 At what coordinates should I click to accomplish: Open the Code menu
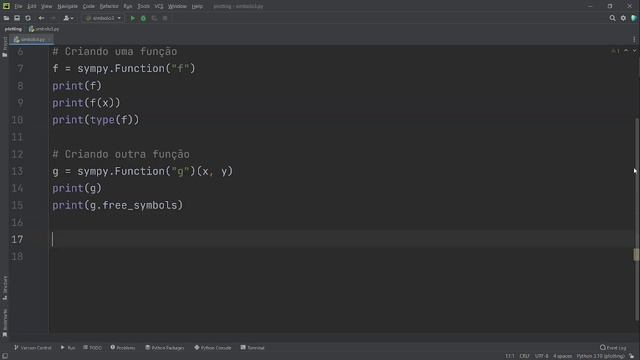coord(89,6)
